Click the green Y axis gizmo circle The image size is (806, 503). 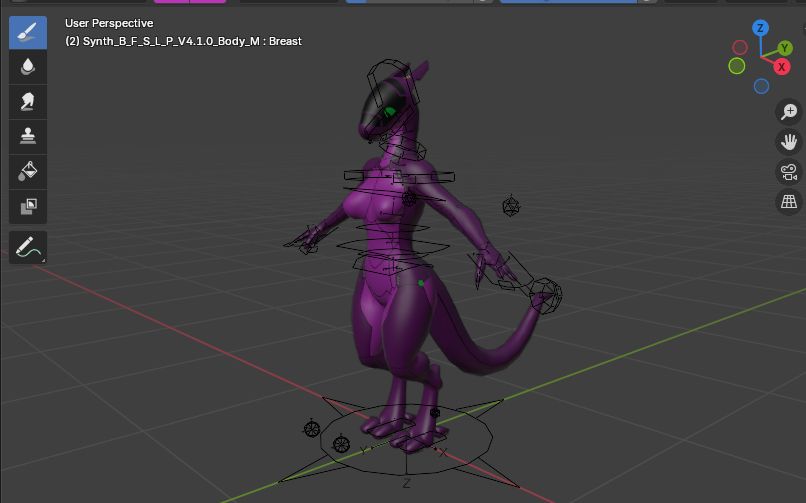pyautogui.click(x=784, y=48)
